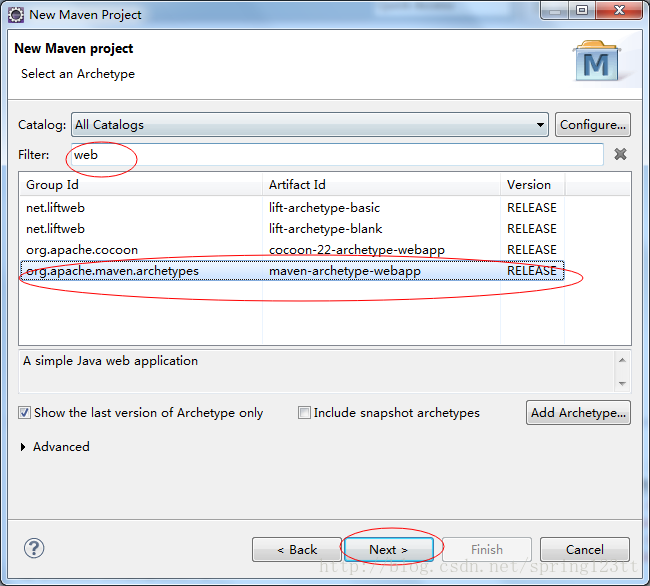
Task: Select the maven-archetype-webapp row
Action: 292,271
